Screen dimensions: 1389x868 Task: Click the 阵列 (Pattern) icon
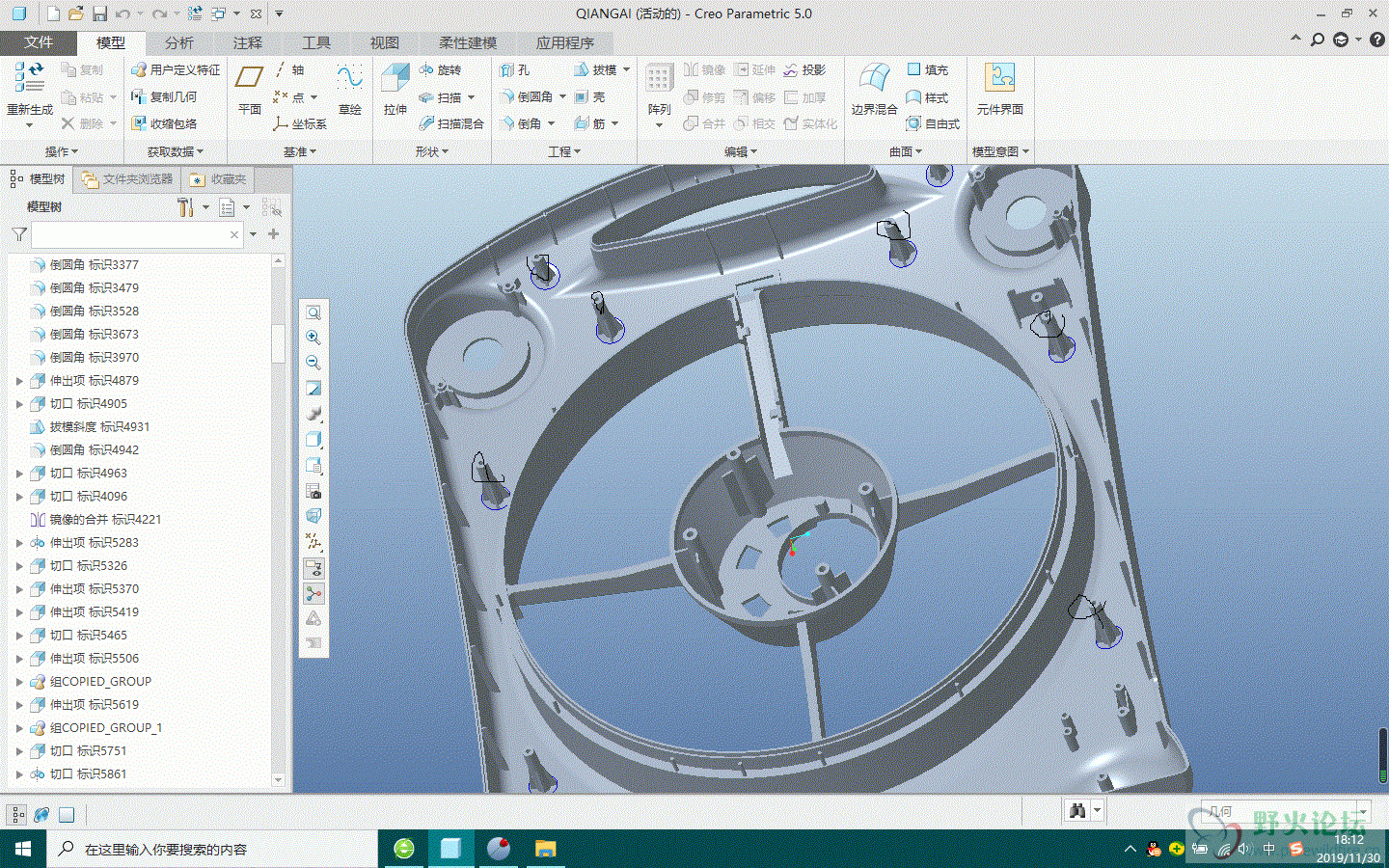click(x=659, y=79)
